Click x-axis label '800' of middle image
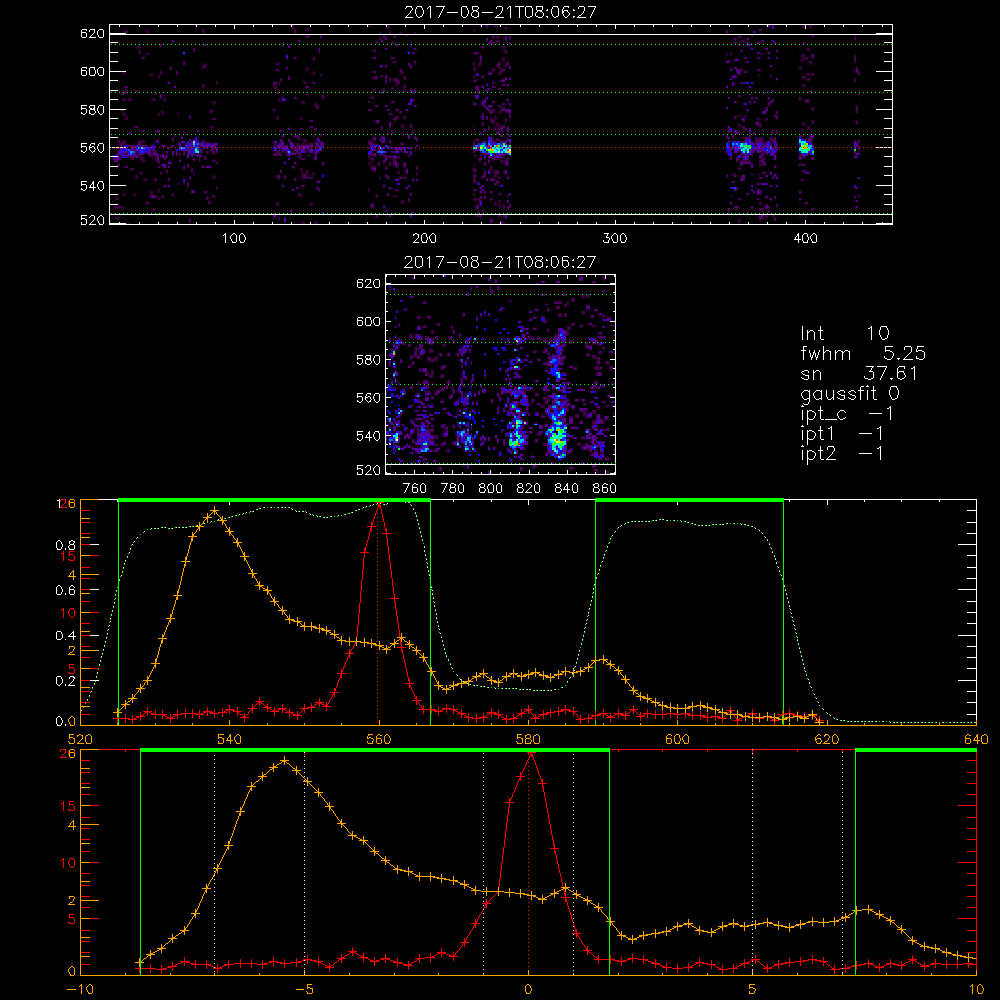Viewport: 1000px width, 1000px height. pyautogui.click(x=490, y=489)
